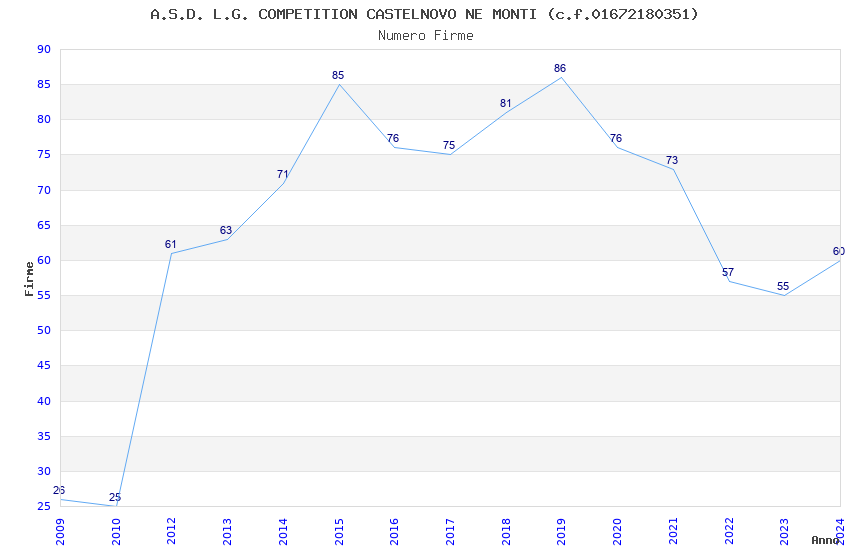Click y-axis tick label 35
The height and width of the screenshot is (550, 850).
click(x=44, y=436)
